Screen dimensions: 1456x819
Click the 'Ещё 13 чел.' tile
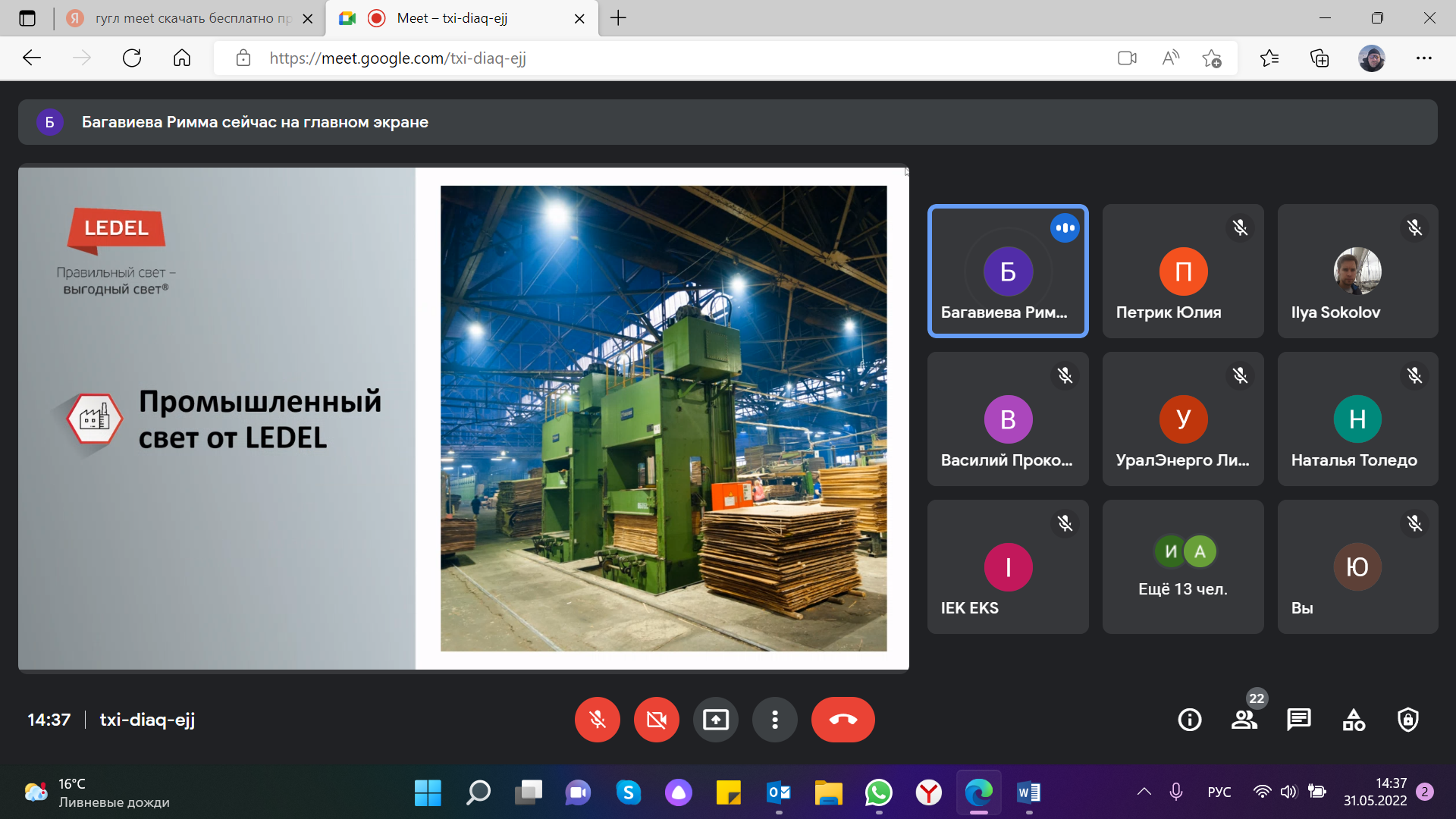coord(1182,566)
